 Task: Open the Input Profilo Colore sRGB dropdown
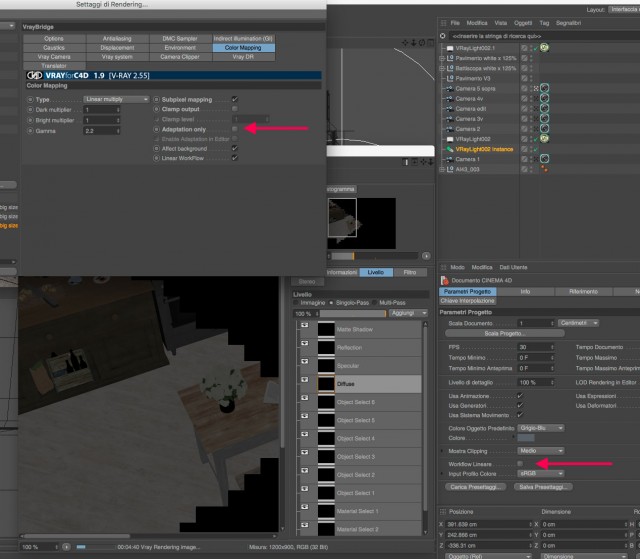coord(541,473)
